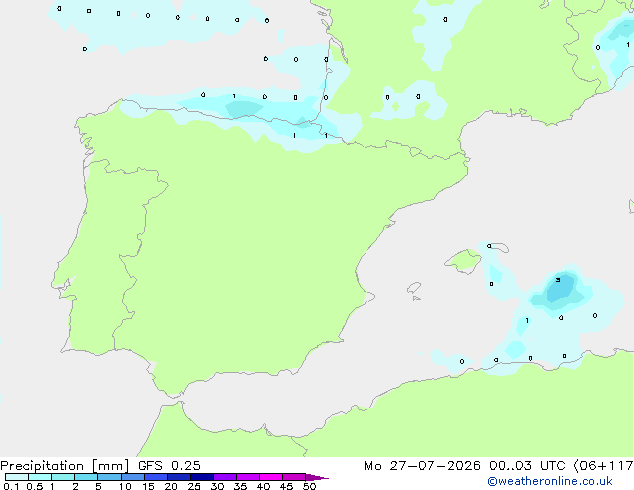Click the "Mo 27-07-2026" forecast date text
The image size is (634, 490).
422,466
